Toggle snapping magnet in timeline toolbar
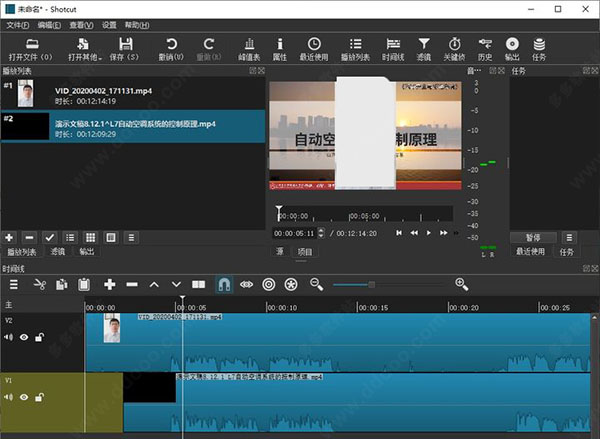This screenshot has height=439, width=600. pyautogui.click(x=225, y=284)
